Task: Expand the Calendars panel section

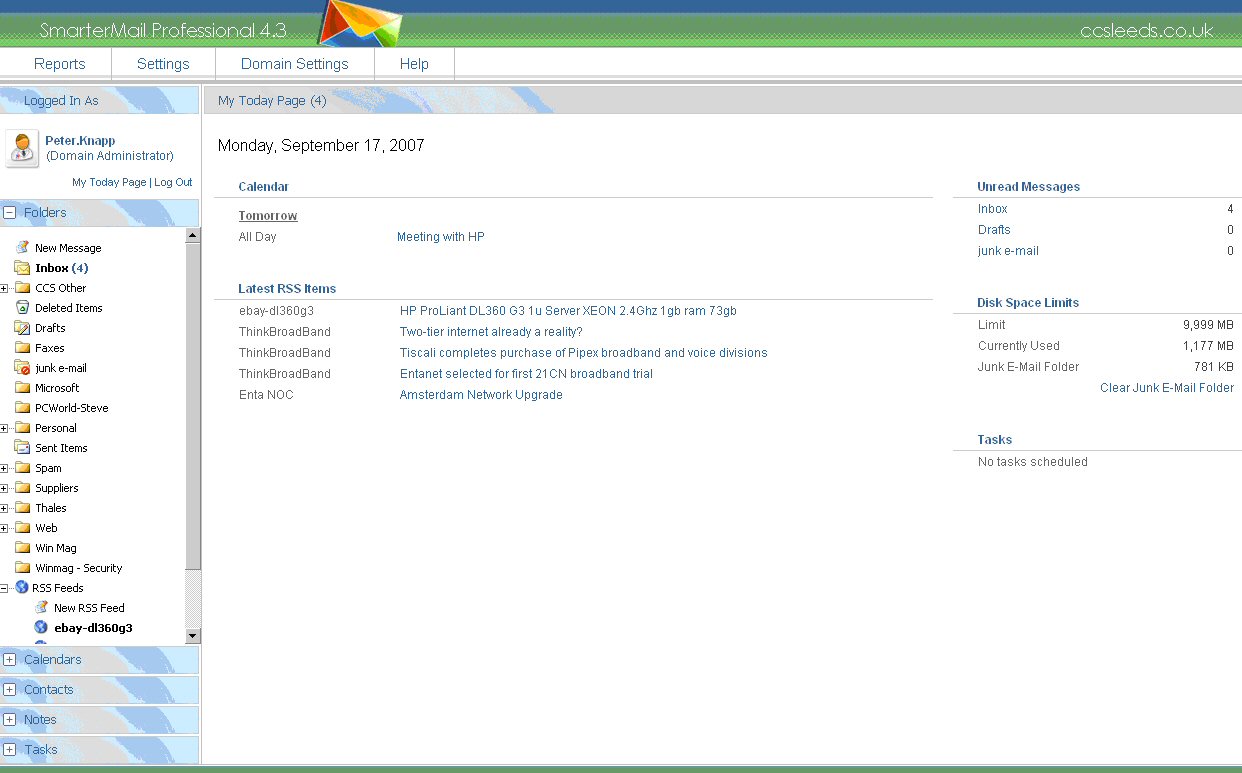Action: coord(10,659)
